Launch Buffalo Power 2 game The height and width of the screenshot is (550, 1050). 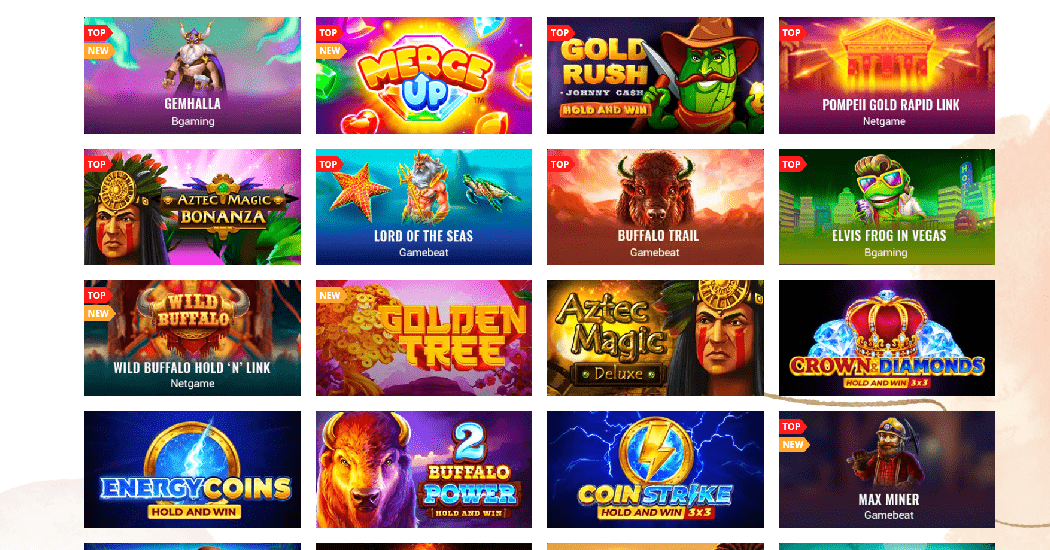424,470
